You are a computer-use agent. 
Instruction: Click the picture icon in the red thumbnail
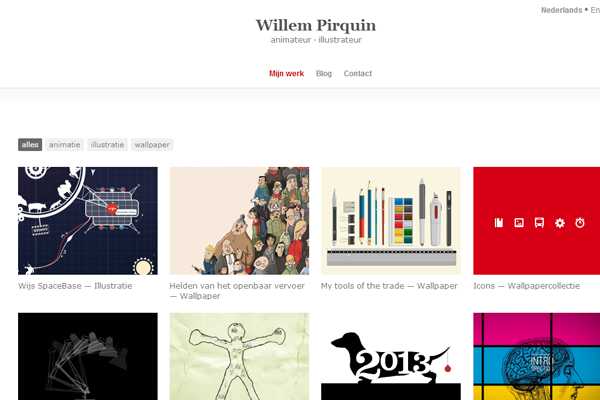pos(519,222)
